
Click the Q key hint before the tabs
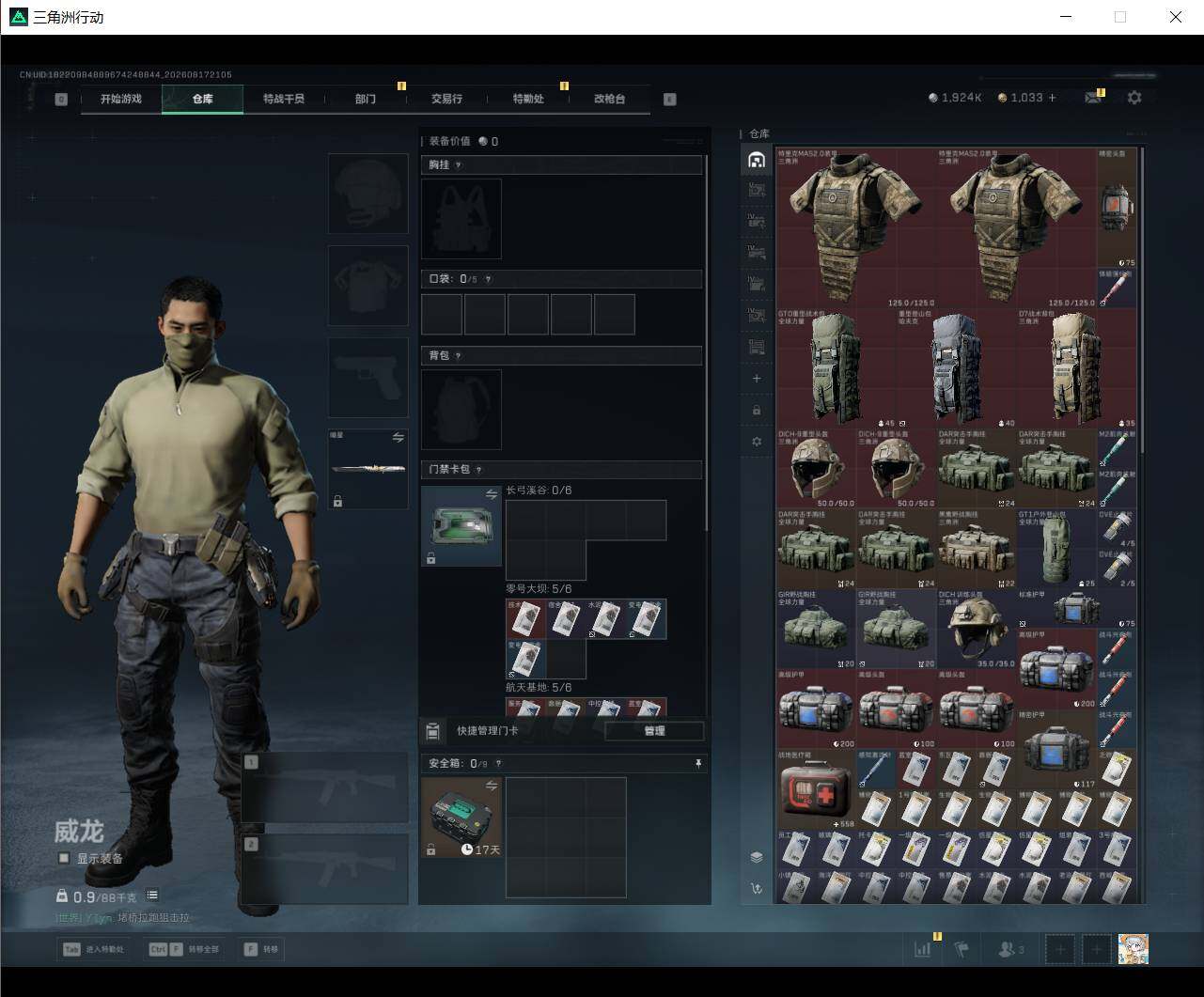pyautogui.click(x=61, y=99)
